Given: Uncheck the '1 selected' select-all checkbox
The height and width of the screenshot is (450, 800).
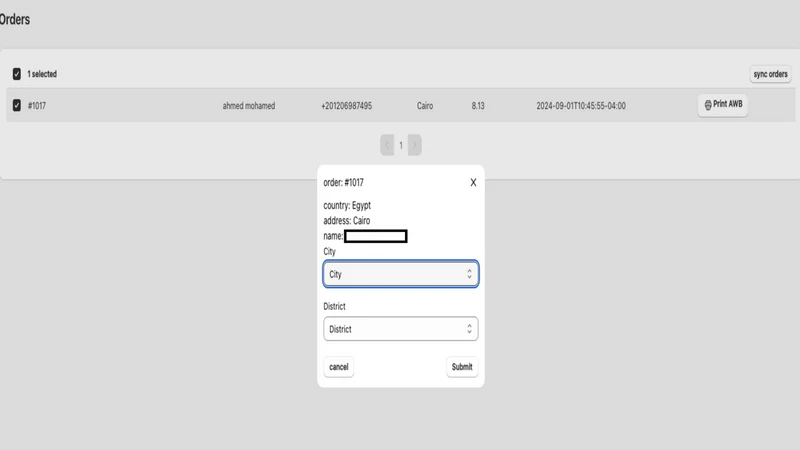Looking at the screenshot, I should coord(17,74).
